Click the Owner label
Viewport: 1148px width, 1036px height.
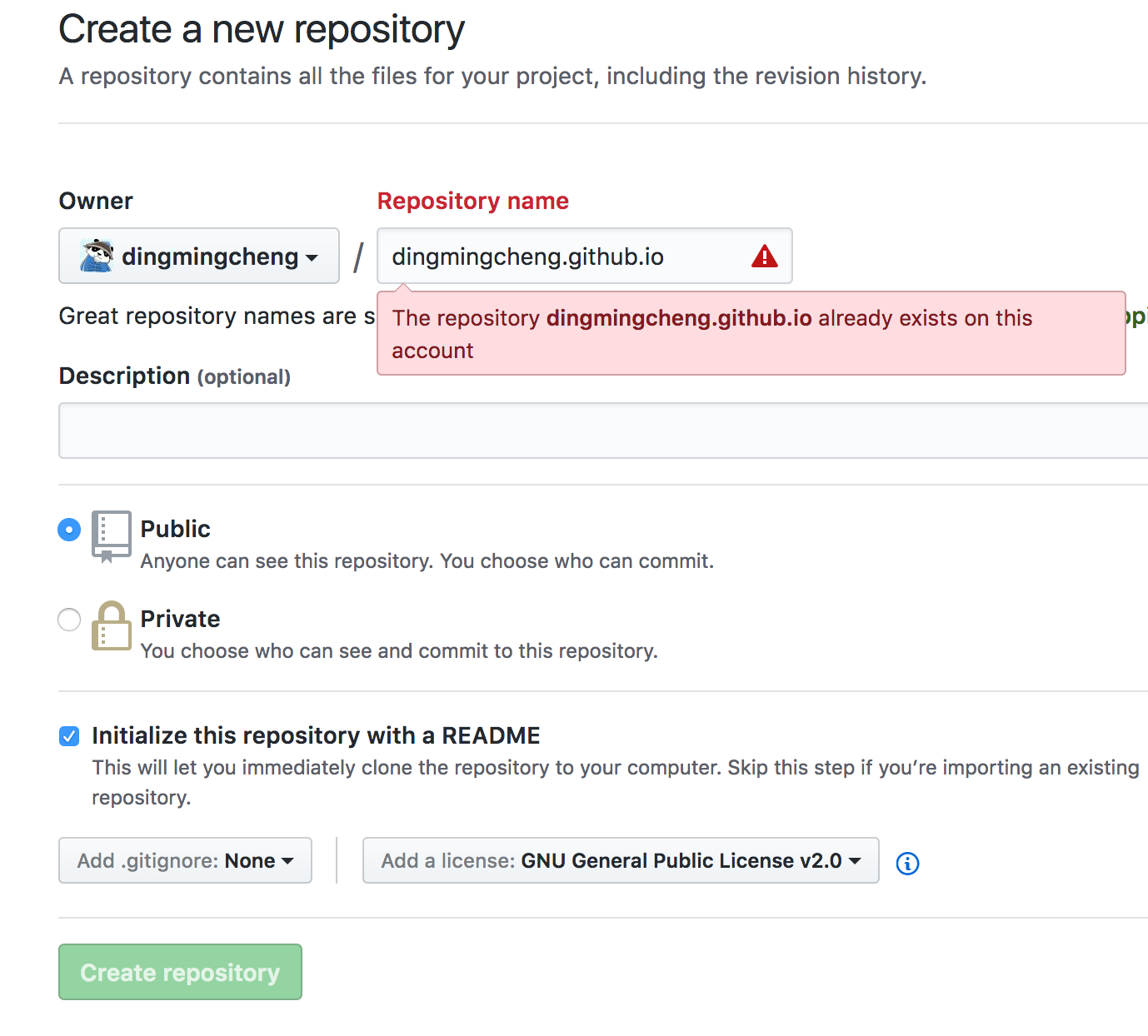click(x=96, y=201)
